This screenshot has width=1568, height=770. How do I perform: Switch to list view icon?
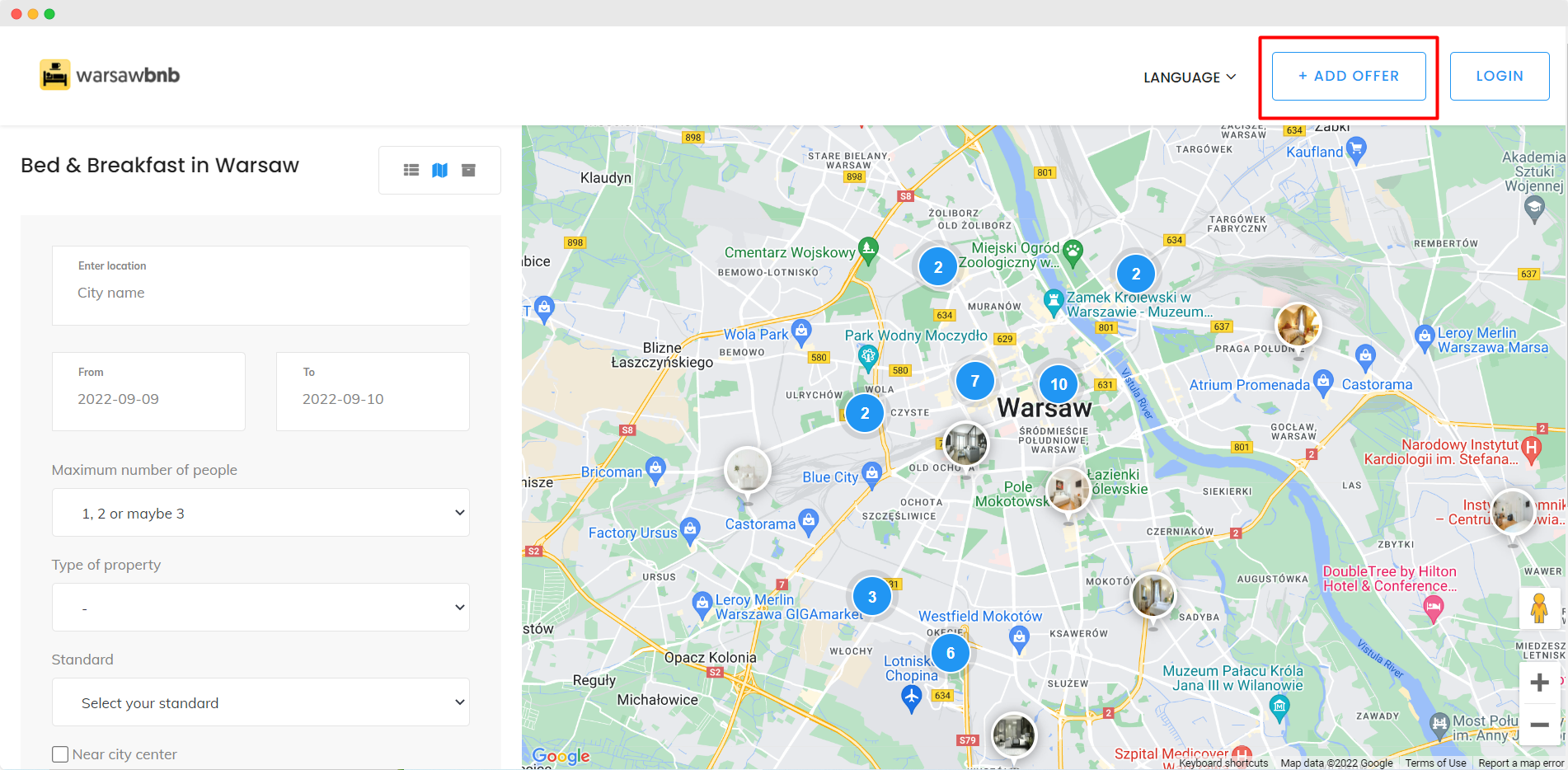tap(411, 170)
